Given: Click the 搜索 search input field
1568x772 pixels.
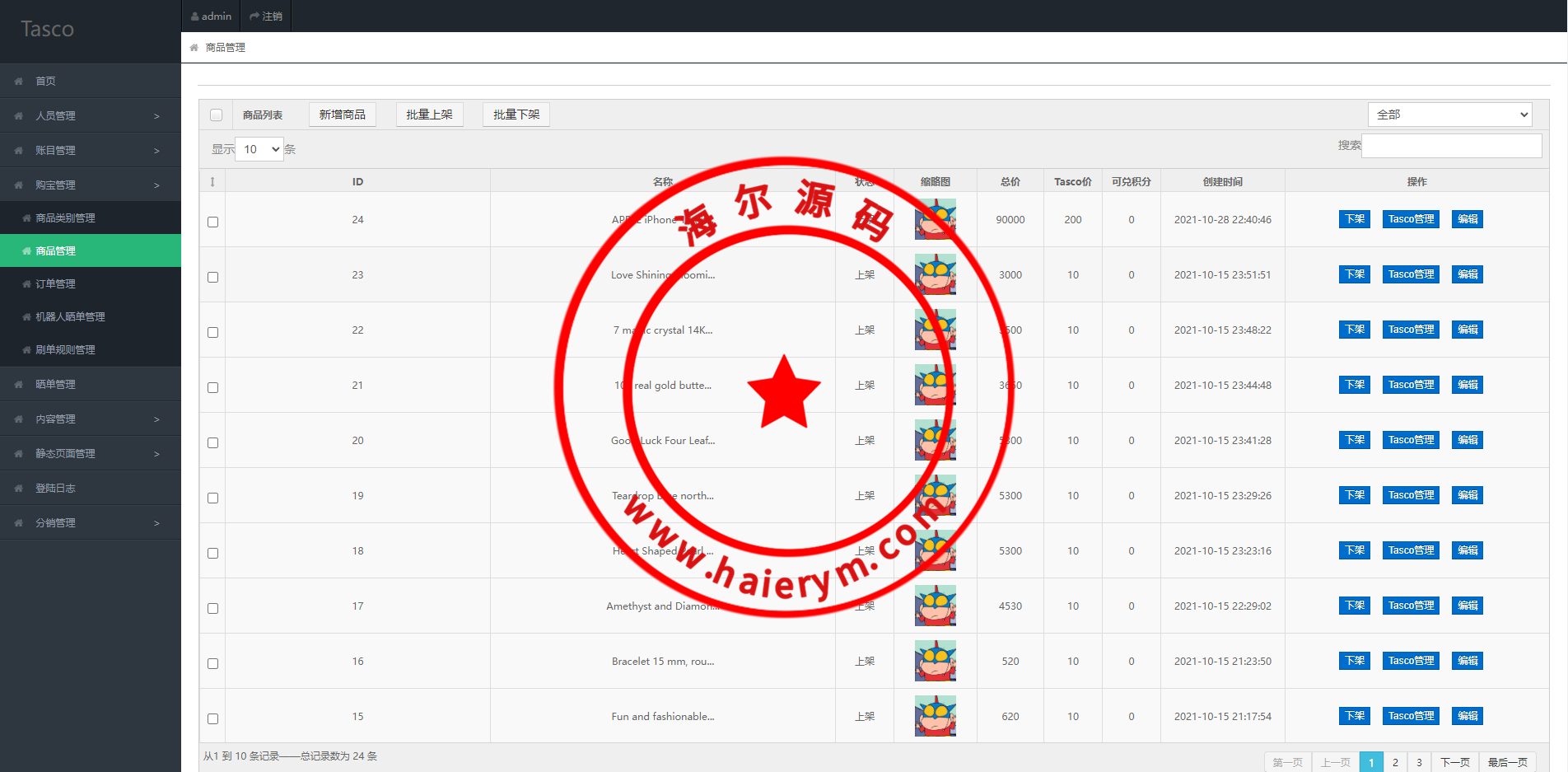Looking at the screenshot, I should tap(1451, 146).
